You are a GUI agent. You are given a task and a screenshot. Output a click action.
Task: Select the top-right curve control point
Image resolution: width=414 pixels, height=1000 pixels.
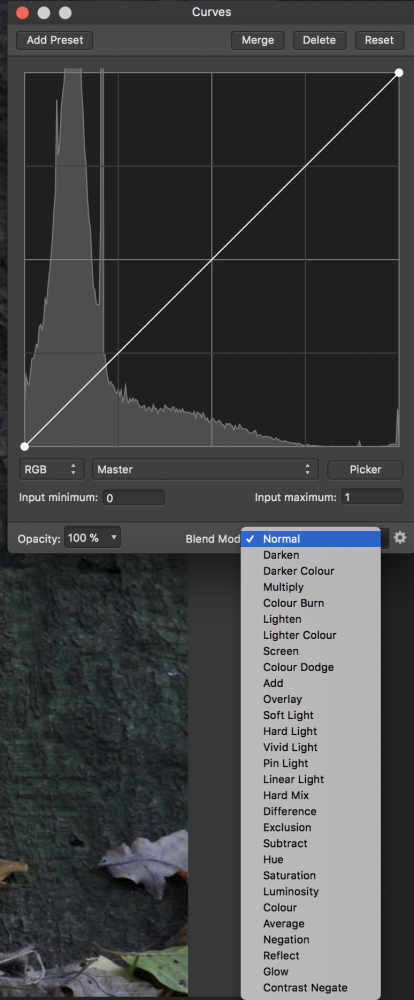(x=399, y=73)
